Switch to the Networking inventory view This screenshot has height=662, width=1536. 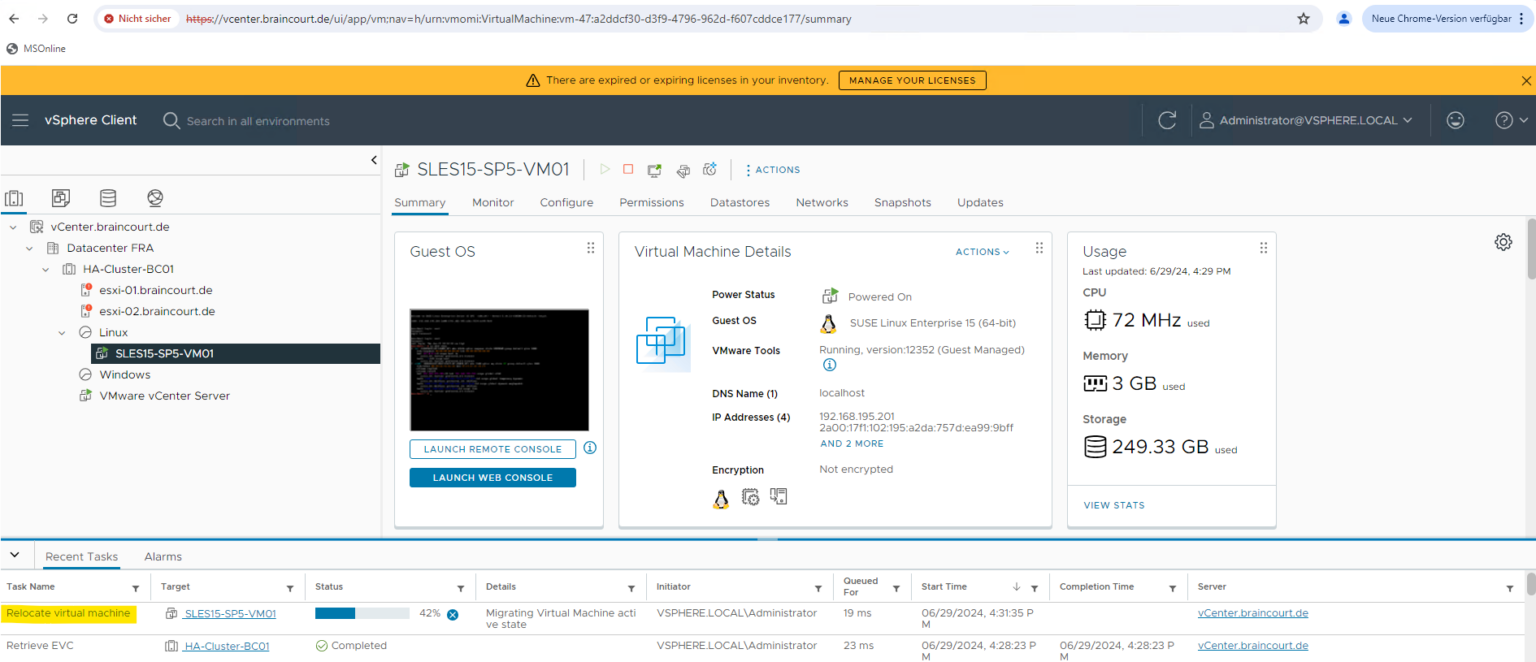pyautogui.click(x=155, y=197)
